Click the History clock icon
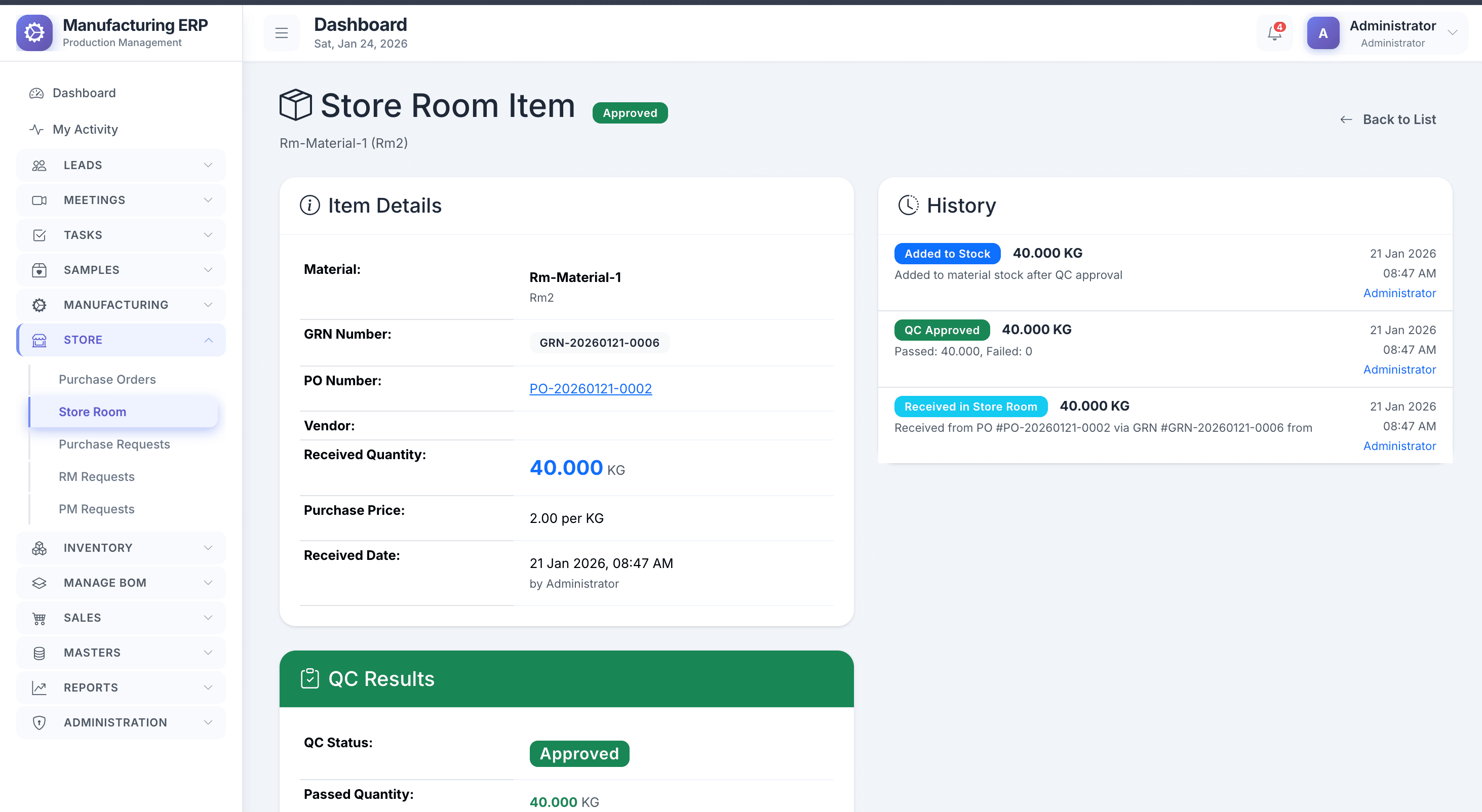Viewport: 1482px width, 812px height. coord(909,206)
